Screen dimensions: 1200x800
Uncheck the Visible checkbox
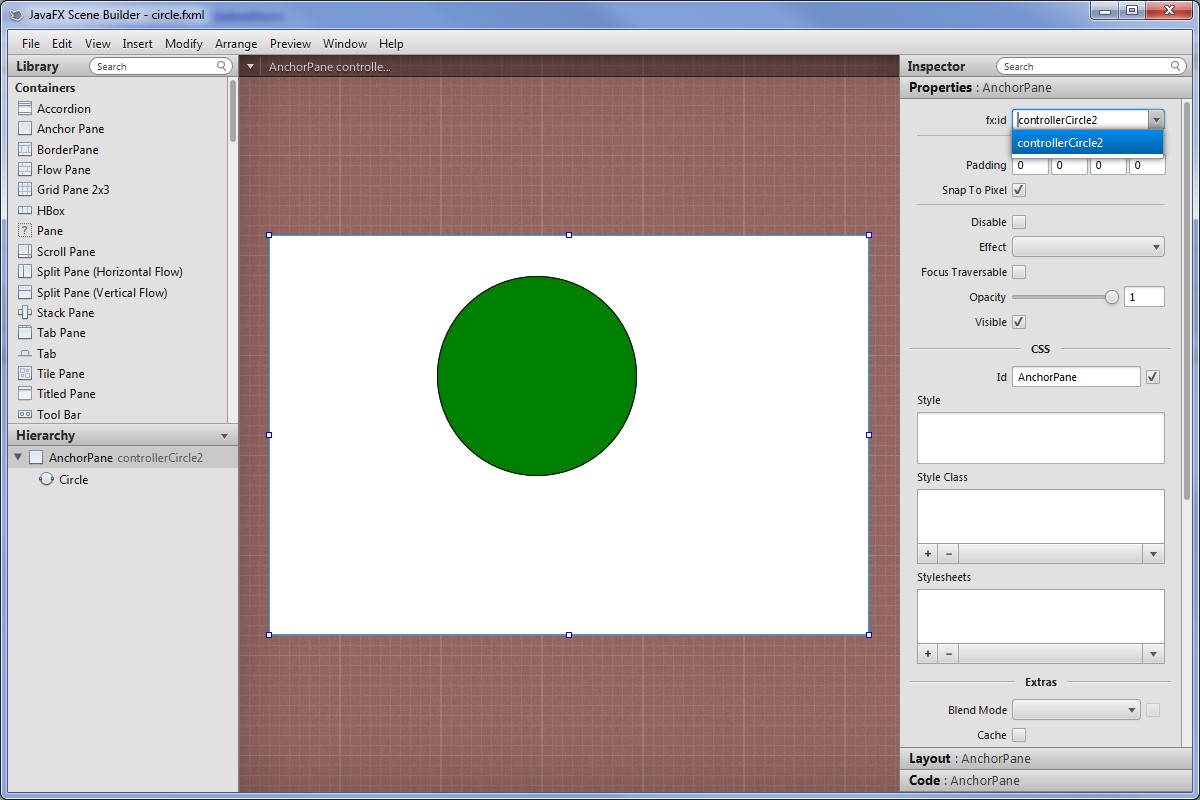[x=1019, y=322]
